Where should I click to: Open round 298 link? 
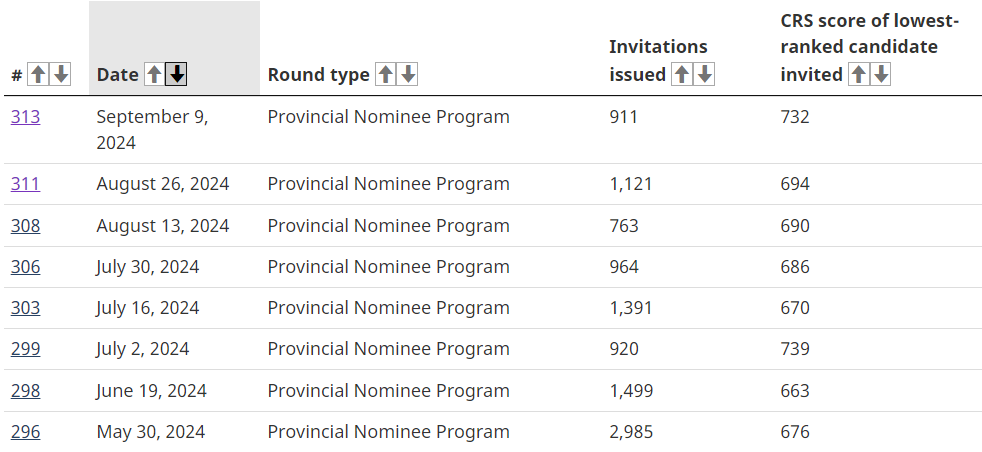coord(25,391)
